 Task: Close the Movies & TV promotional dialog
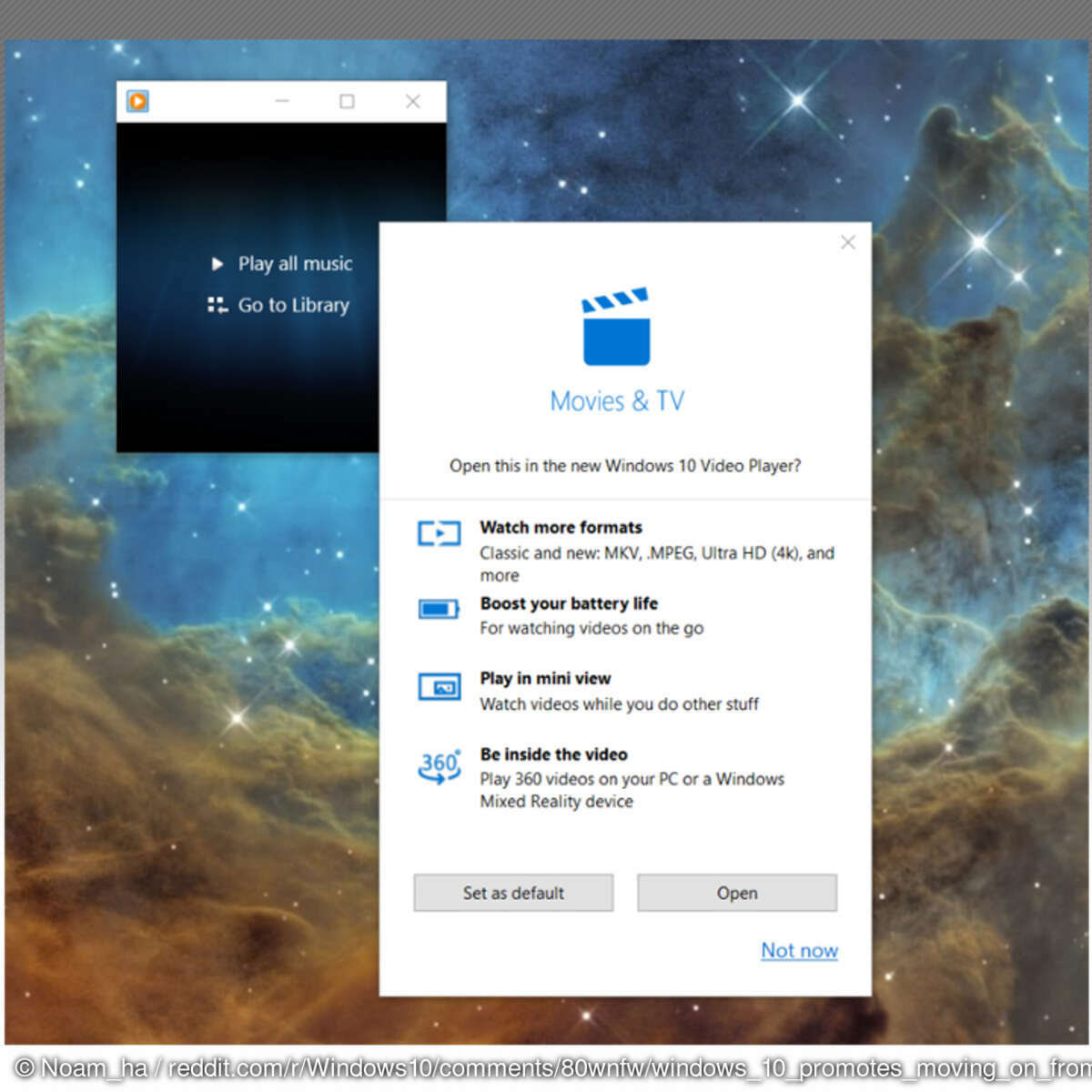point(847,242)
